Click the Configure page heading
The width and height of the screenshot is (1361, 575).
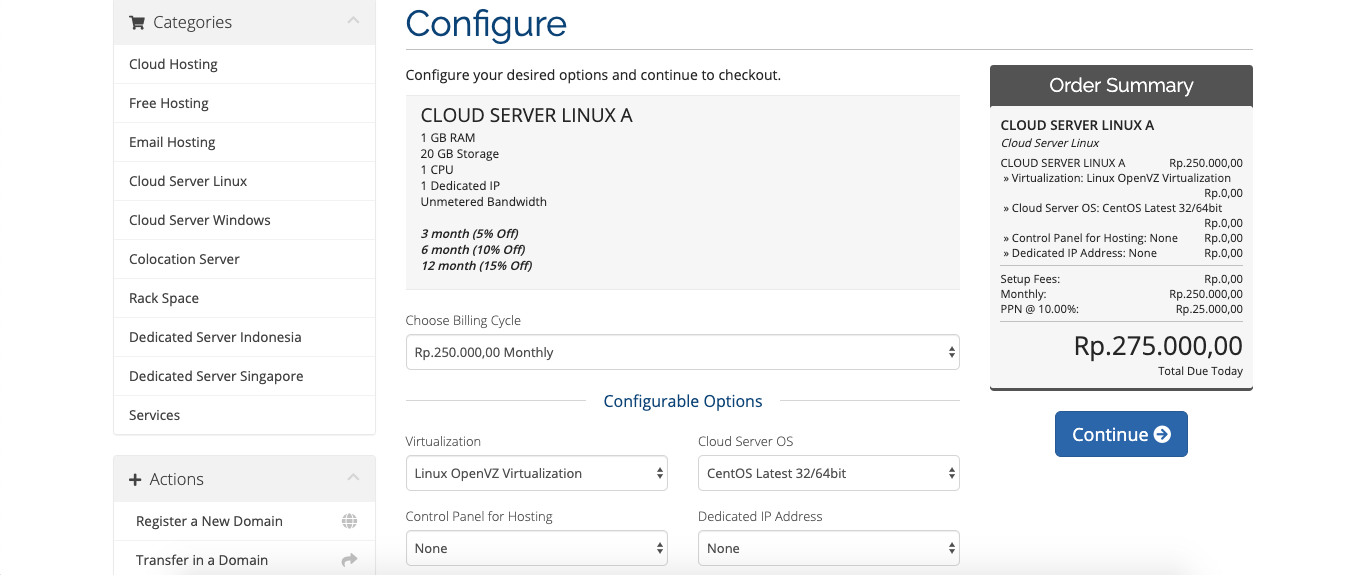click(x=486, y=23)
